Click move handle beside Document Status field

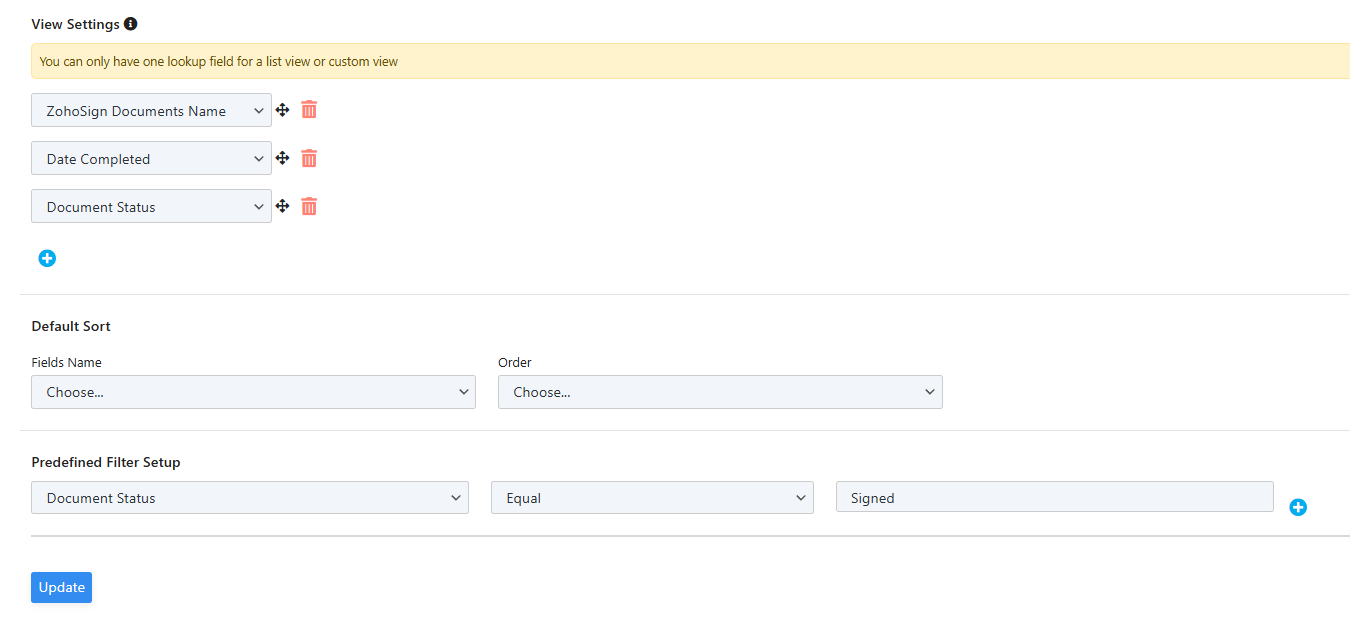pos(282,206)
